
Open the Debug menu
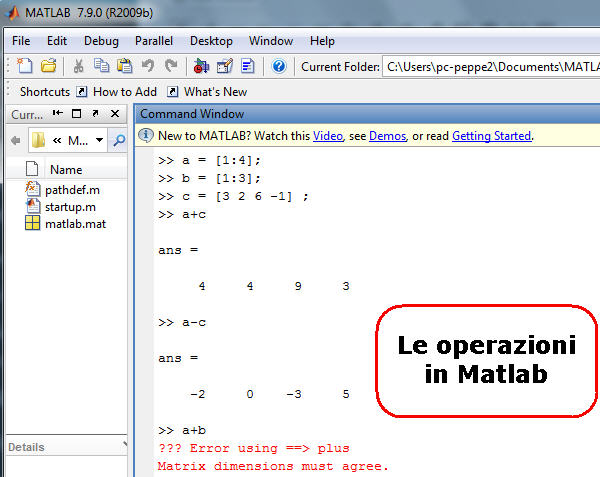[101, 41]
